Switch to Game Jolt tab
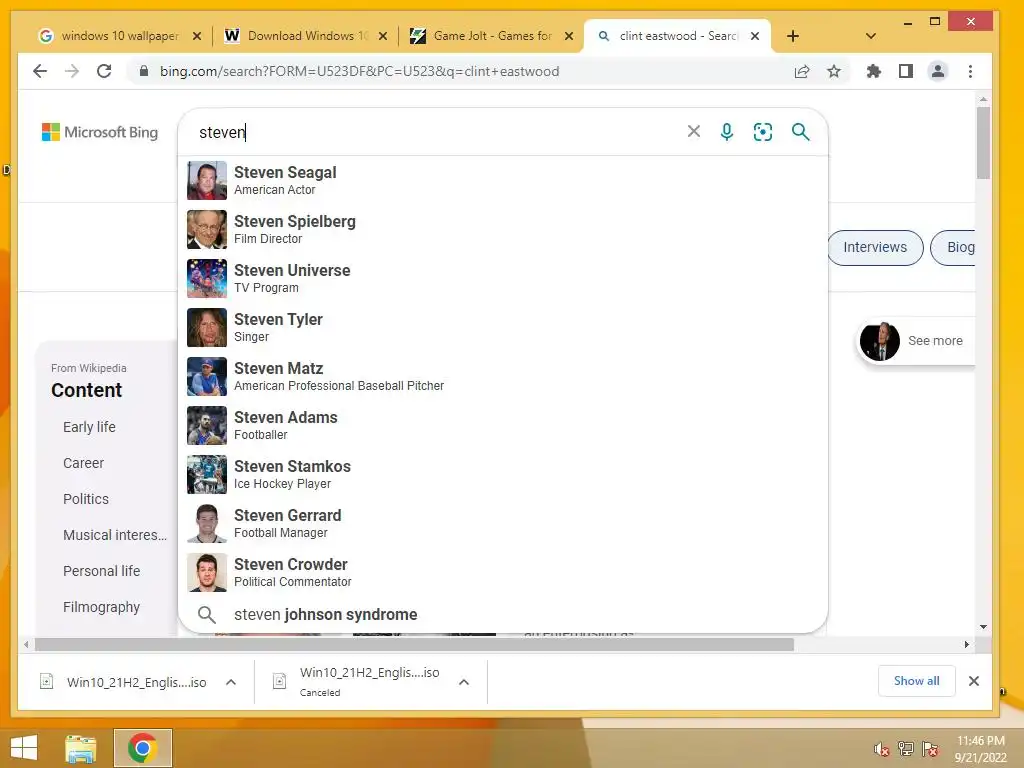 pos(492,36)
